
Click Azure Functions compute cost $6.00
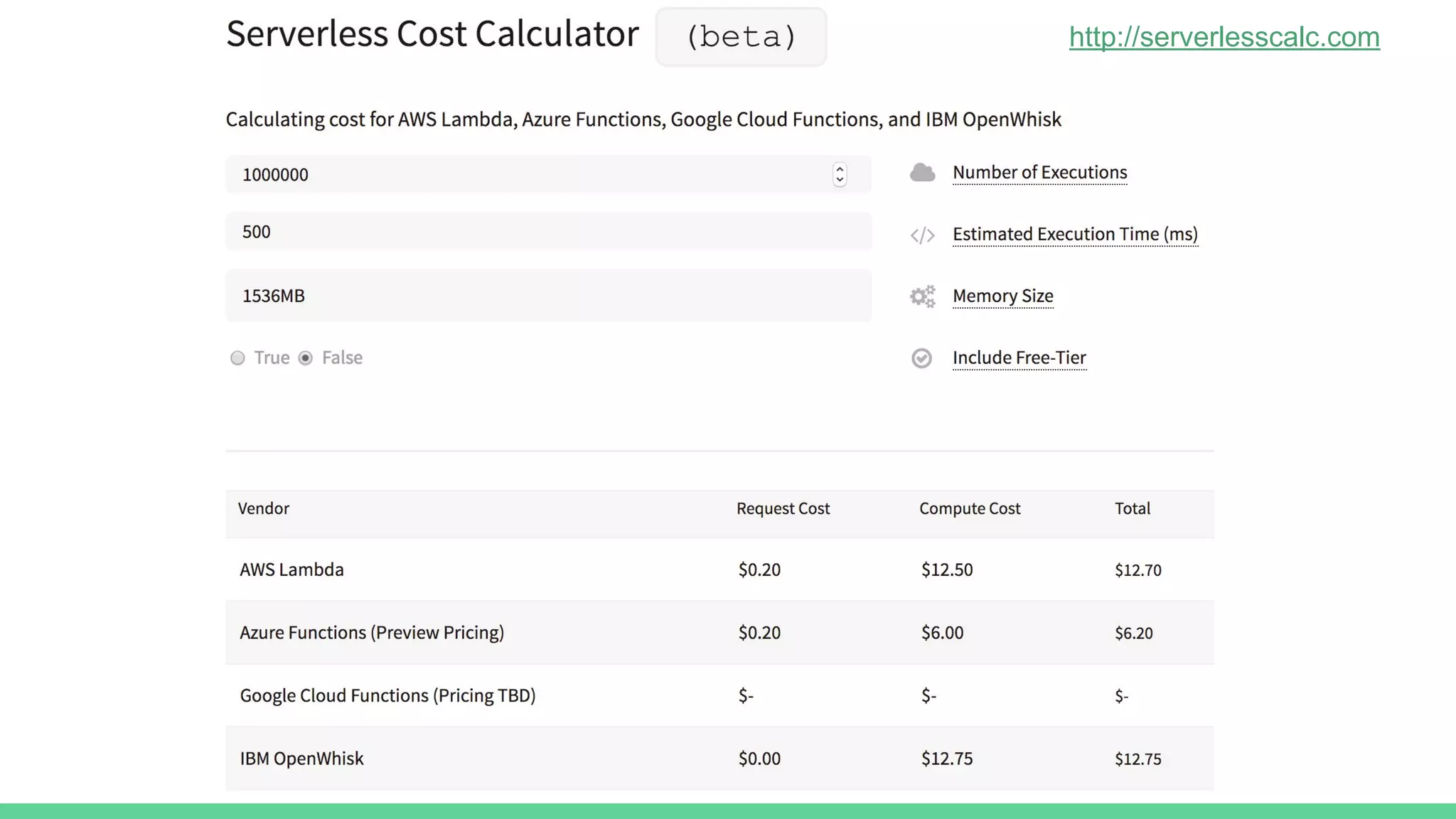coord(942,633)
